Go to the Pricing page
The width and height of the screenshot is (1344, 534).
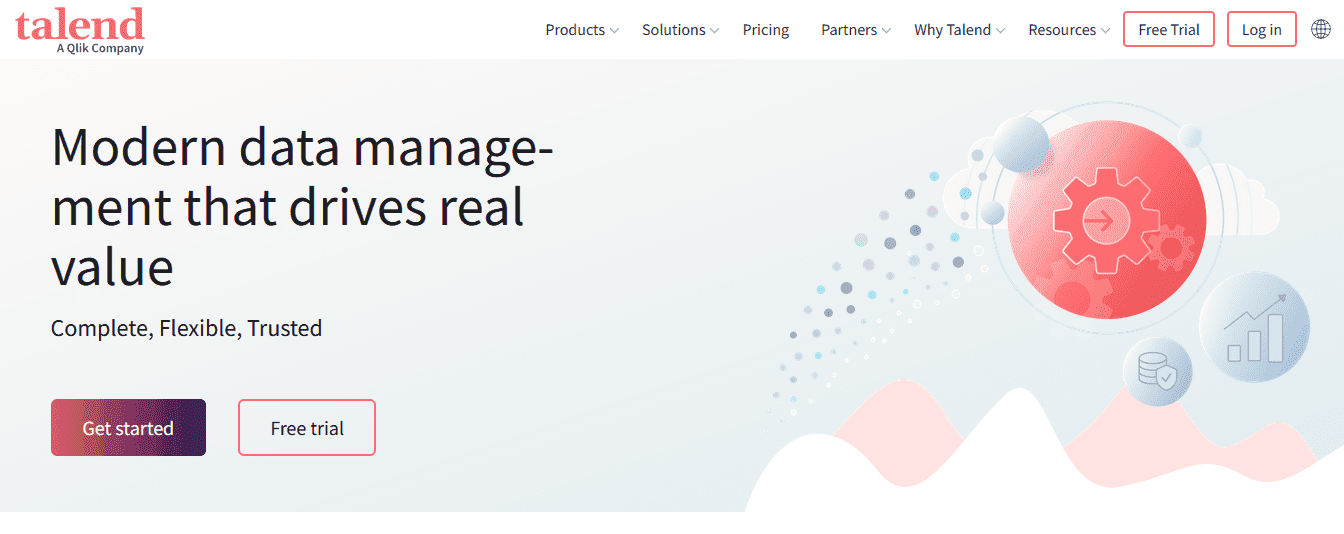766,30
